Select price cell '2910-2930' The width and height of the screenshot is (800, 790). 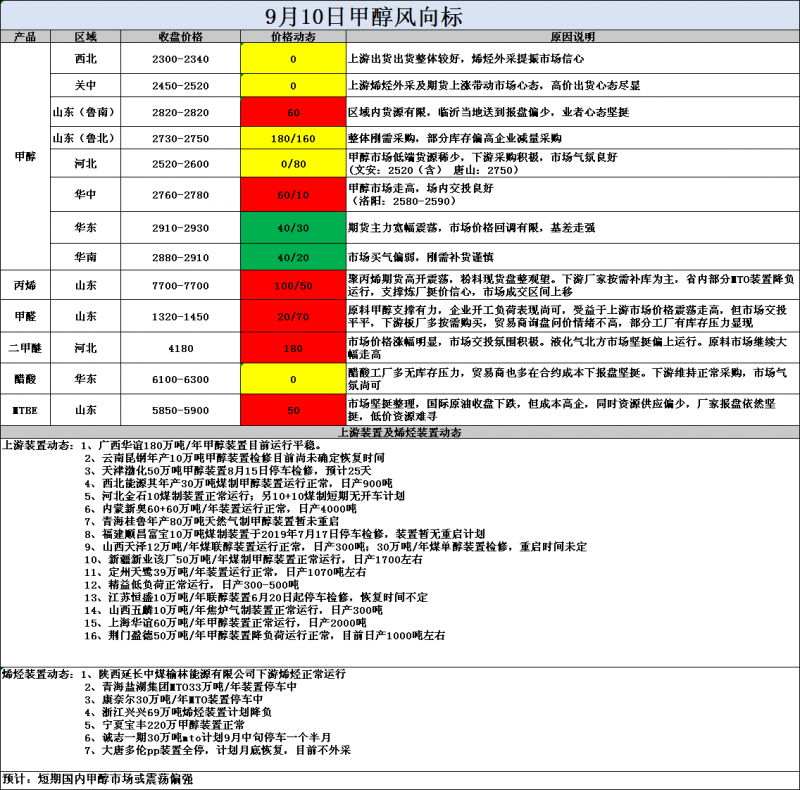point(181,228)
